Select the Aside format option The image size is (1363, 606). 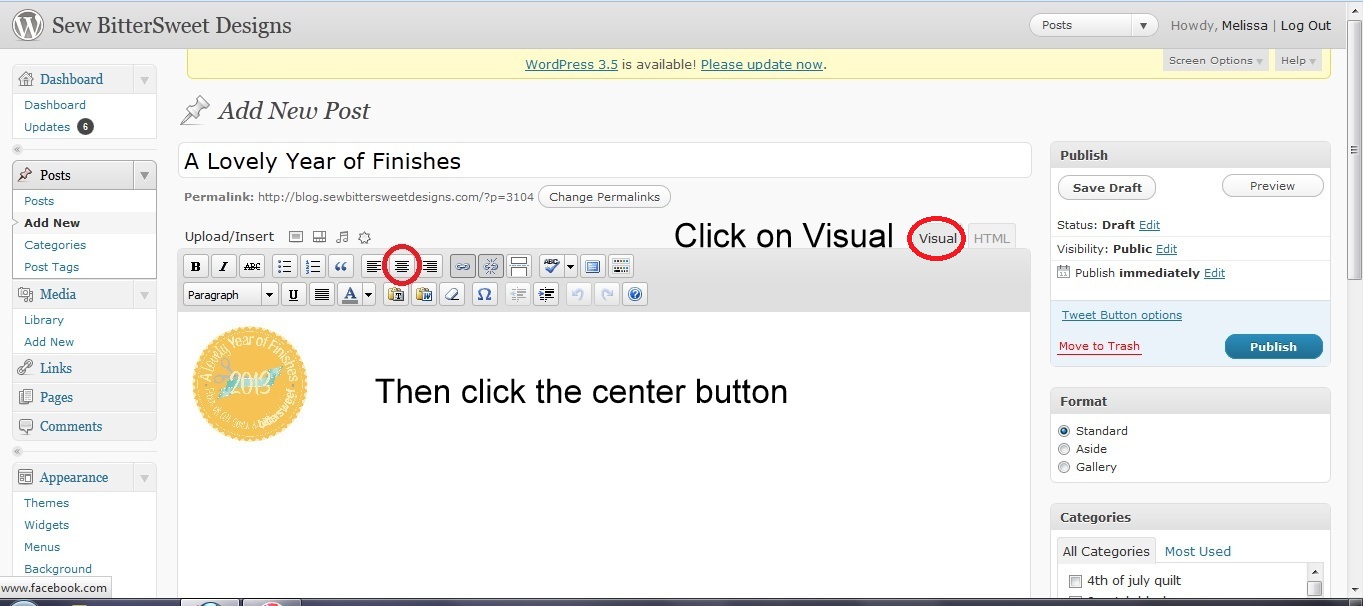tap(1064, 449)
